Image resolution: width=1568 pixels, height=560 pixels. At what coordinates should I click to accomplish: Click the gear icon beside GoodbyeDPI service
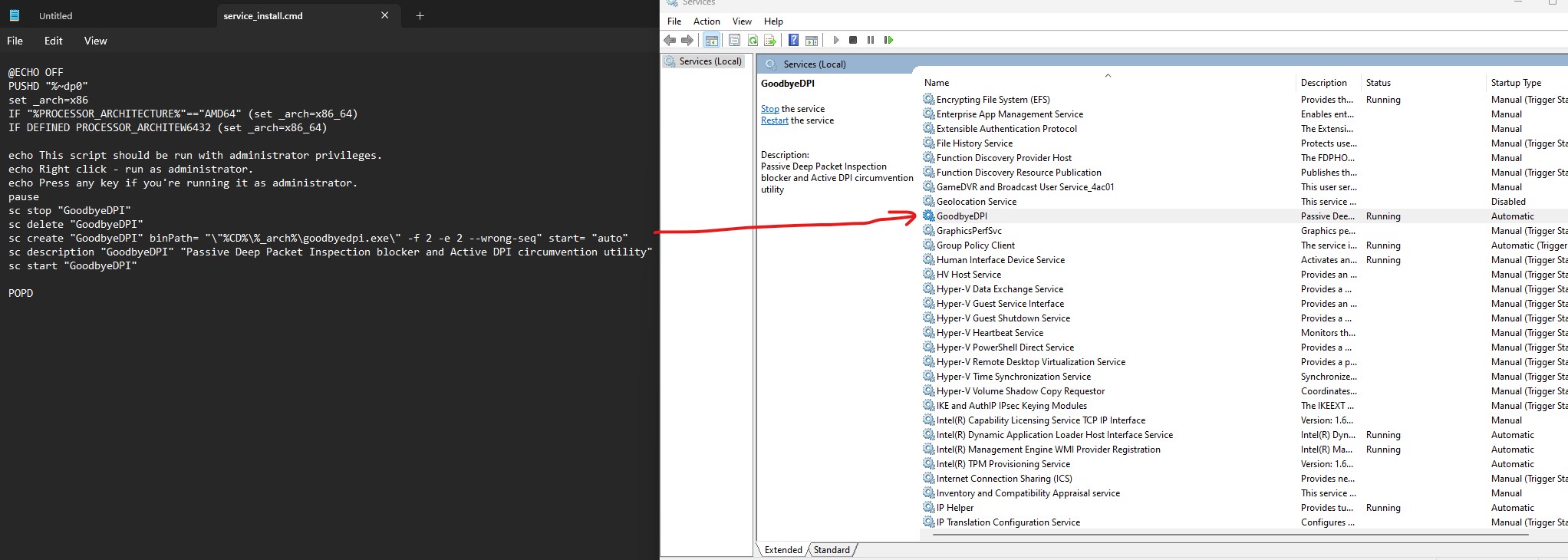pos(928,216)
